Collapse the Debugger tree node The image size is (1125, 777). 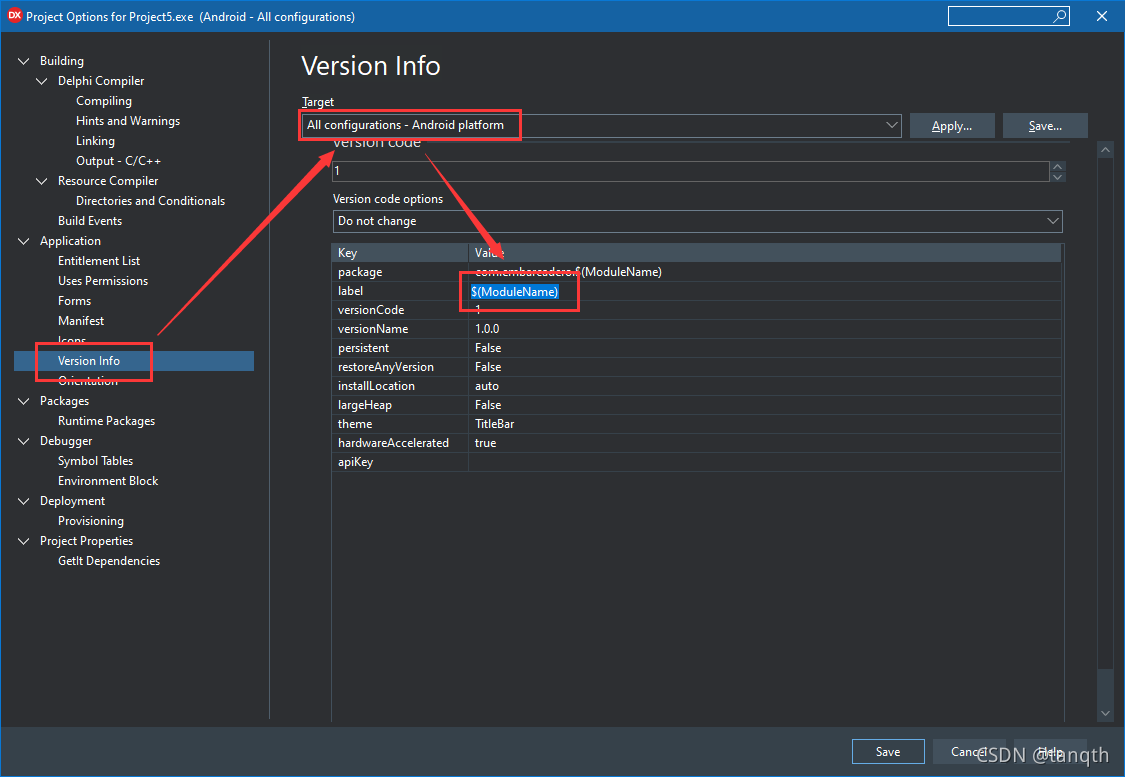(24, 441)
